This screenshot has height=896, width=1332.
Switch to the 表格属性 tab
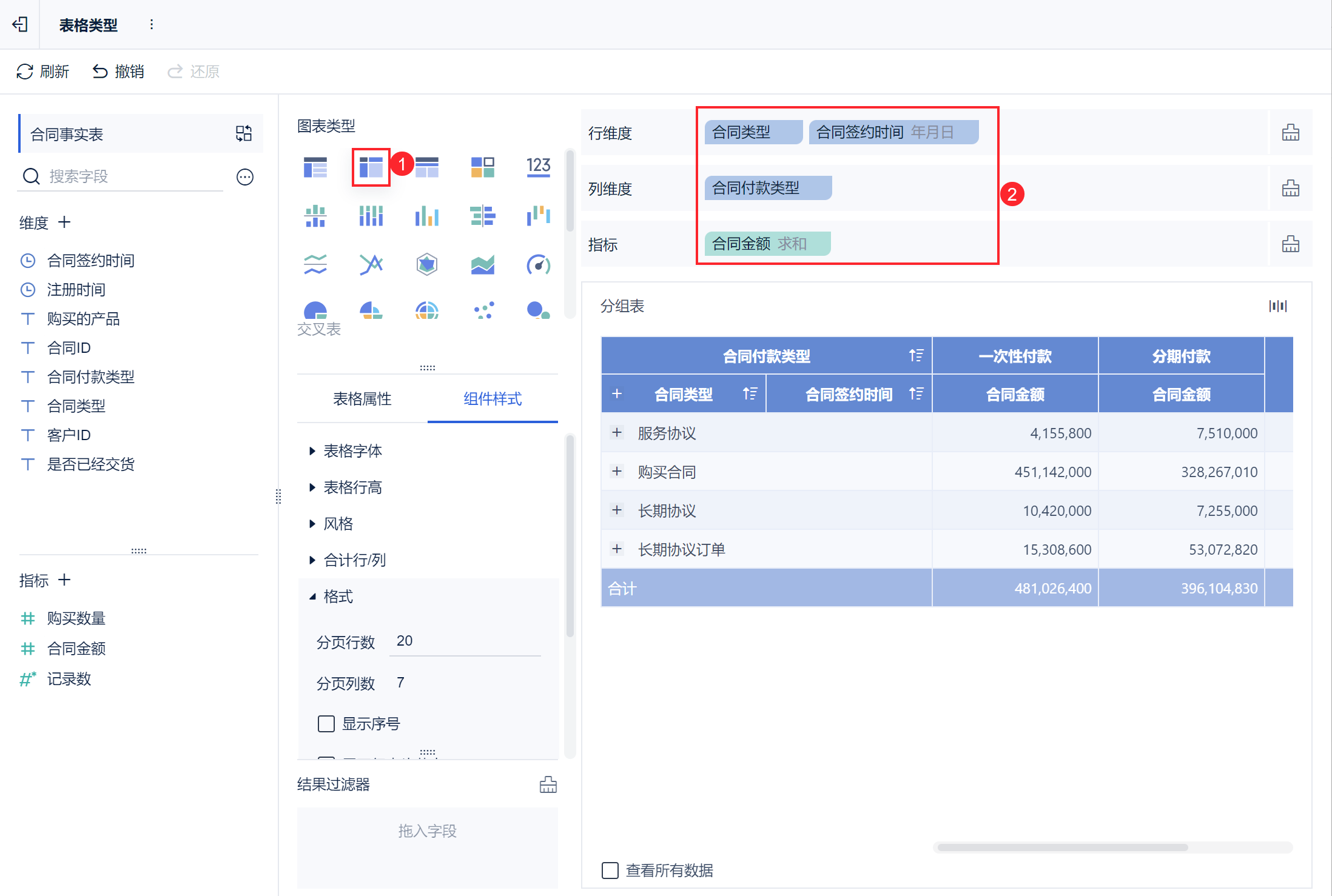point(362,399)
